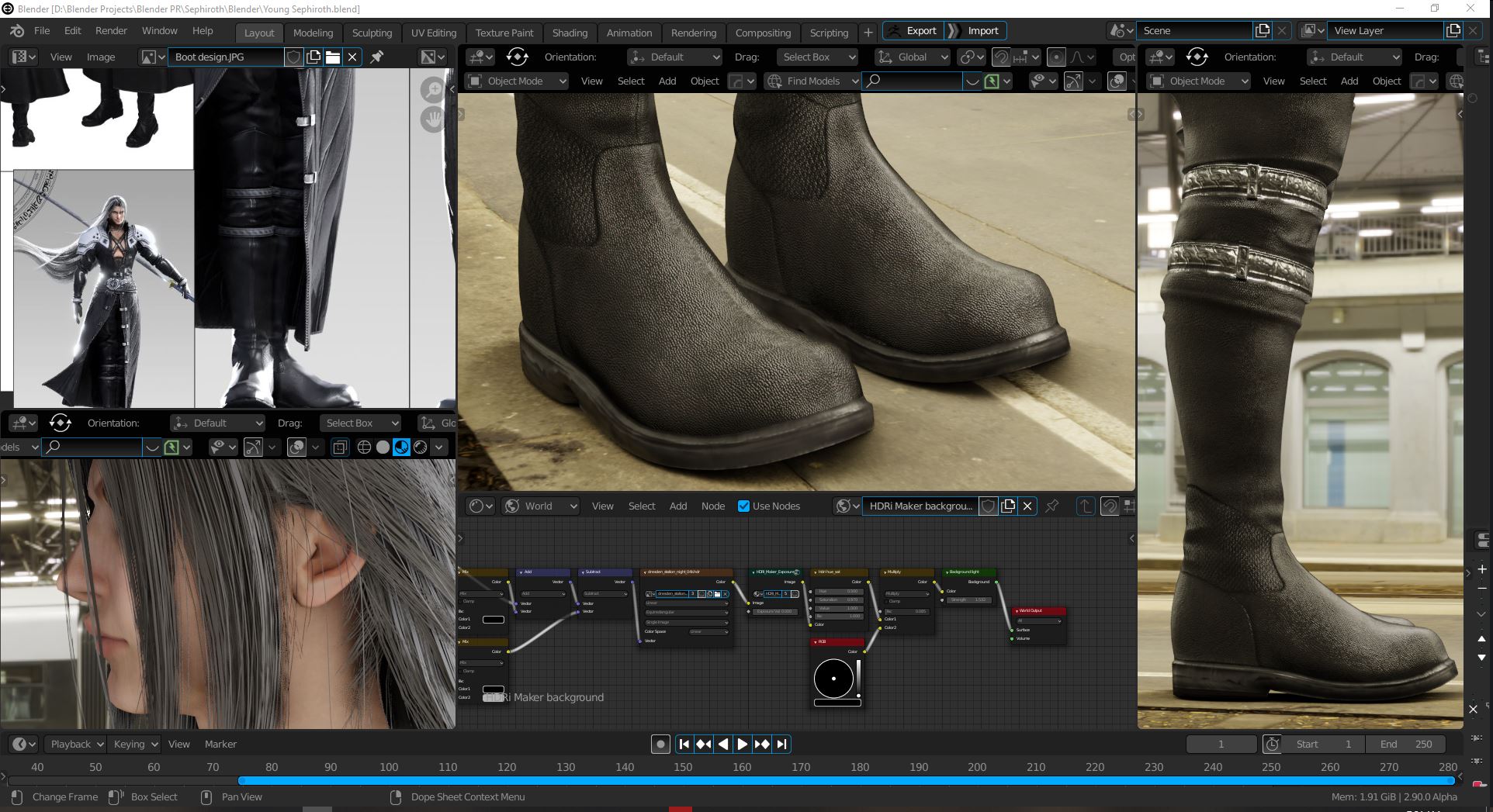Open the File menu
The image size is (1493, 812).
click(x=42, y=31)
